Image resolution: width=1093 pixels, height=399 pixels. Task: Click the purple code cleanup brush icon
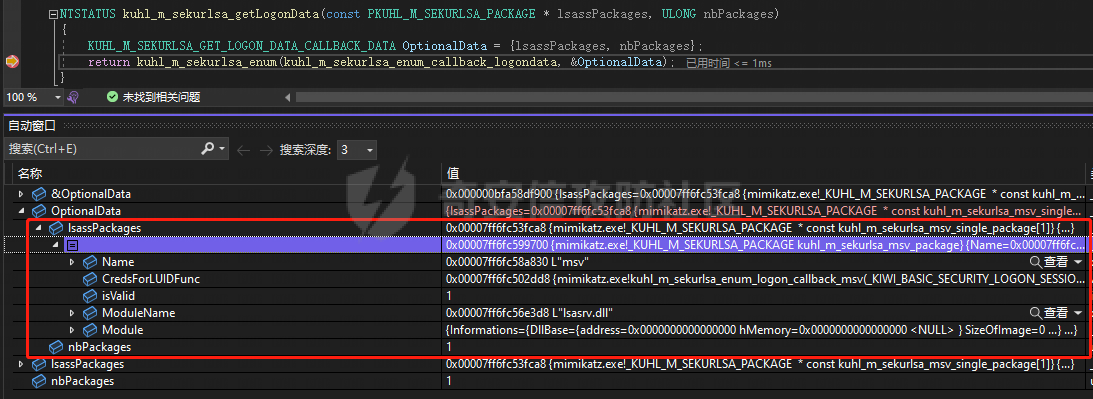72,97
